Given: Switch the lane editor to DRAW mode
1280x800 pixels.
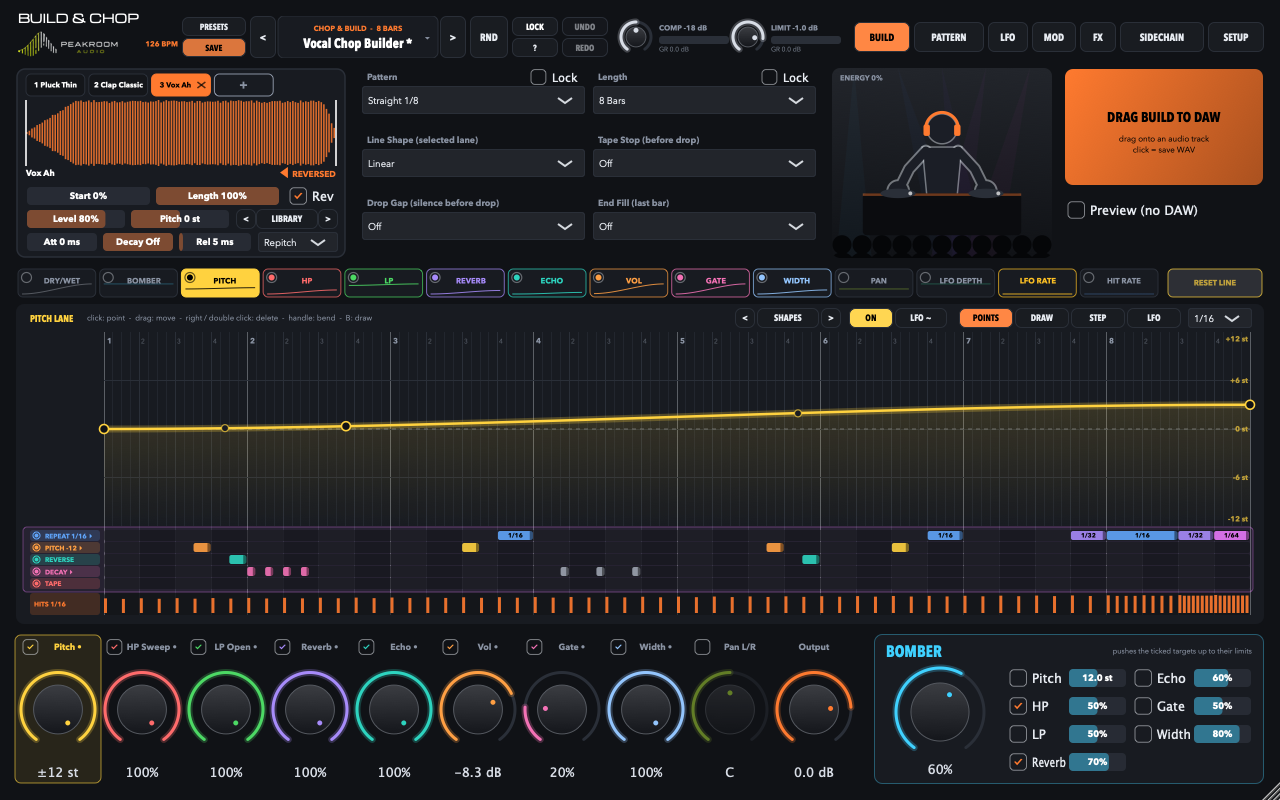Looking at the screenshot, I should point(1042,318).
